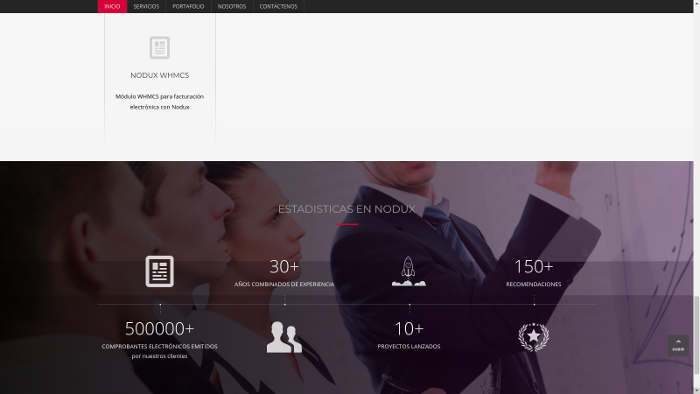Select NOSOTROS in the navigation bar
The height and width of the screenshot is (394, 700).
232,6
